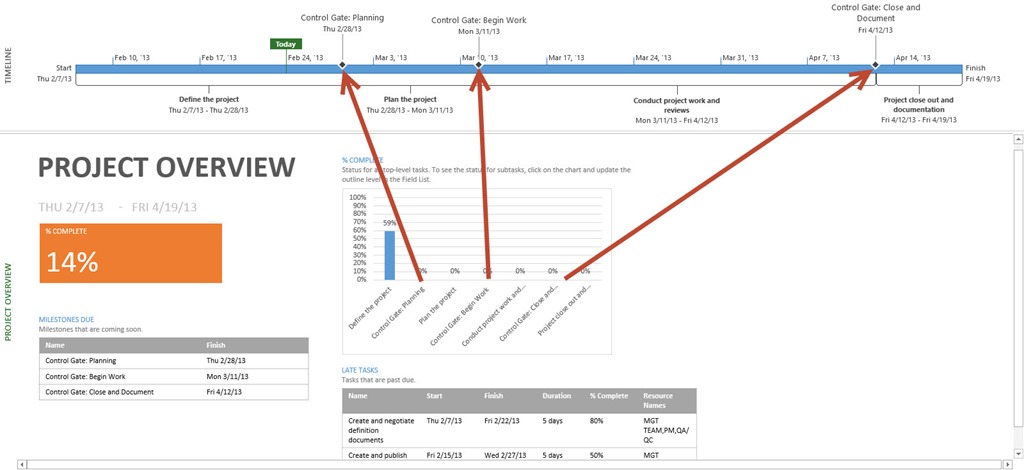Click the orange 14% complete box
Screen dimensions: 1024x470
coord(131,253)
